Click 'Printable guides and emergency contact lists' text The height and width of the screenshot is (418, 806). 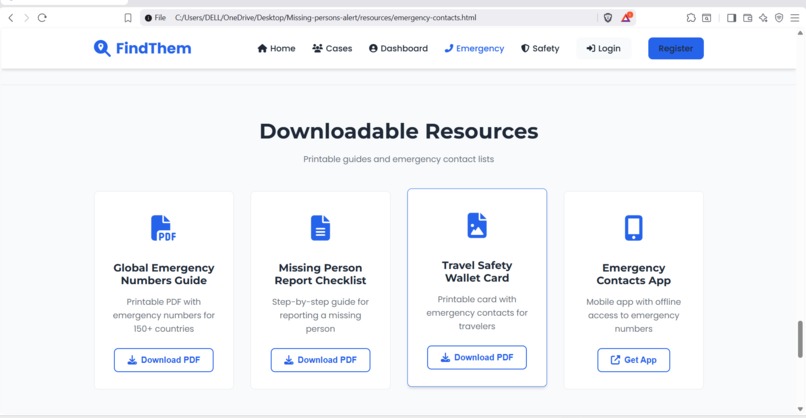tap(398, 159)
